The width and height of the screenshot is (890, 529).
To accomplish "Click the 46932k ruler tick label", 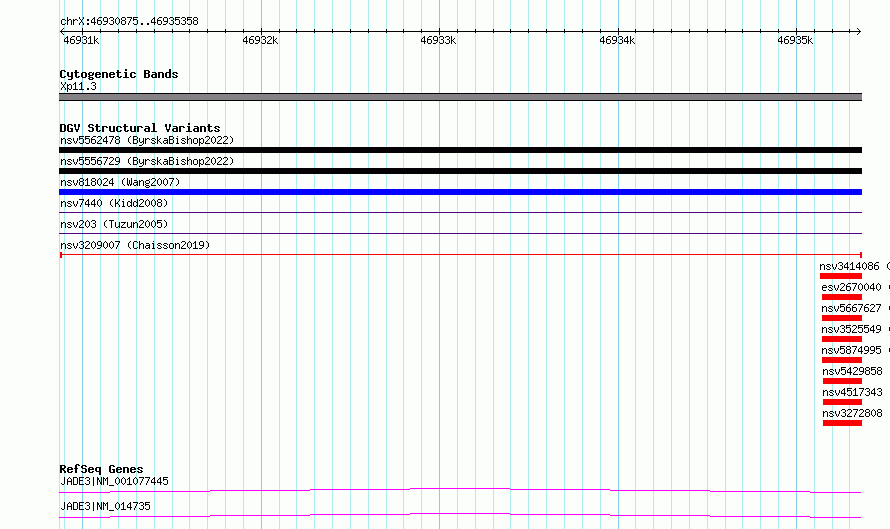I will (x=260, y=40).
